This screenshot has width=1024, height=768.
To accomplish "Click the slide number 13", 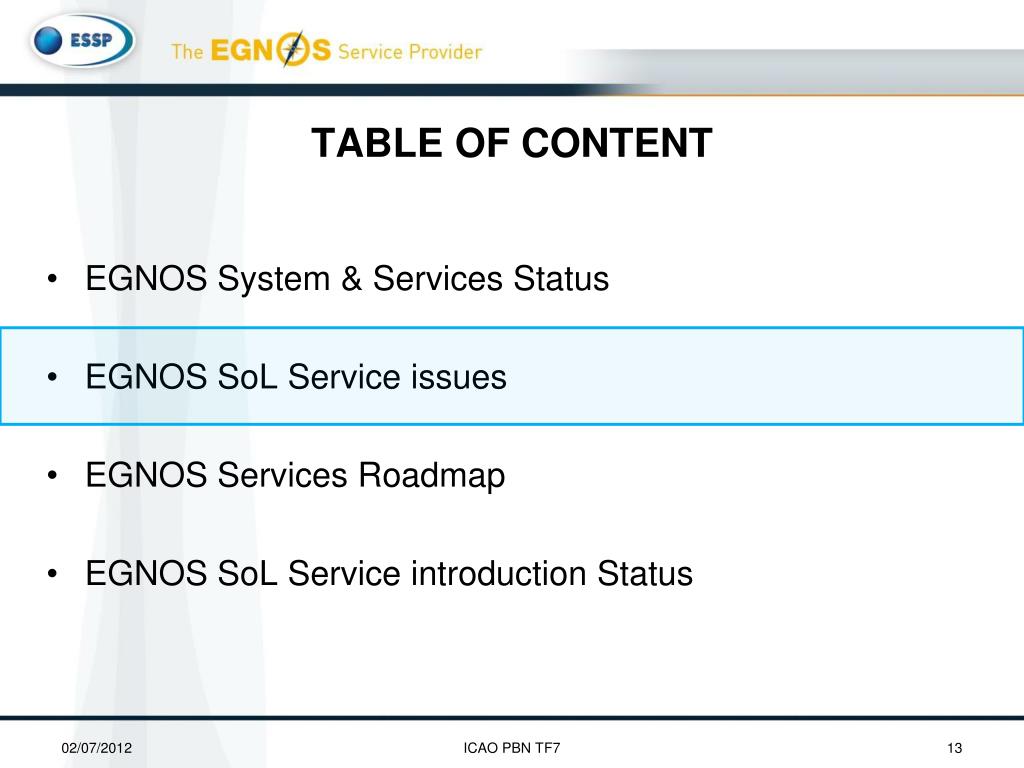I will coord(954,748).
